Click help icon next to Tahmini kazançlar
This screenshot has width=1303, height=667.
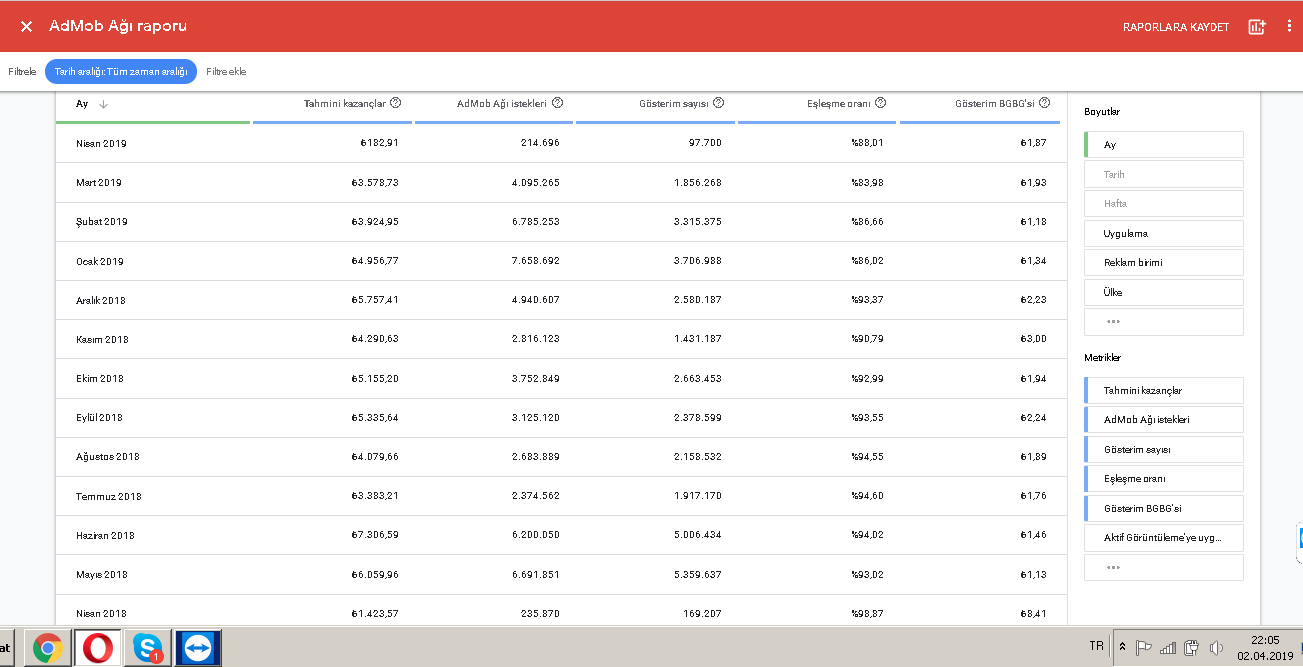[395, 103]
